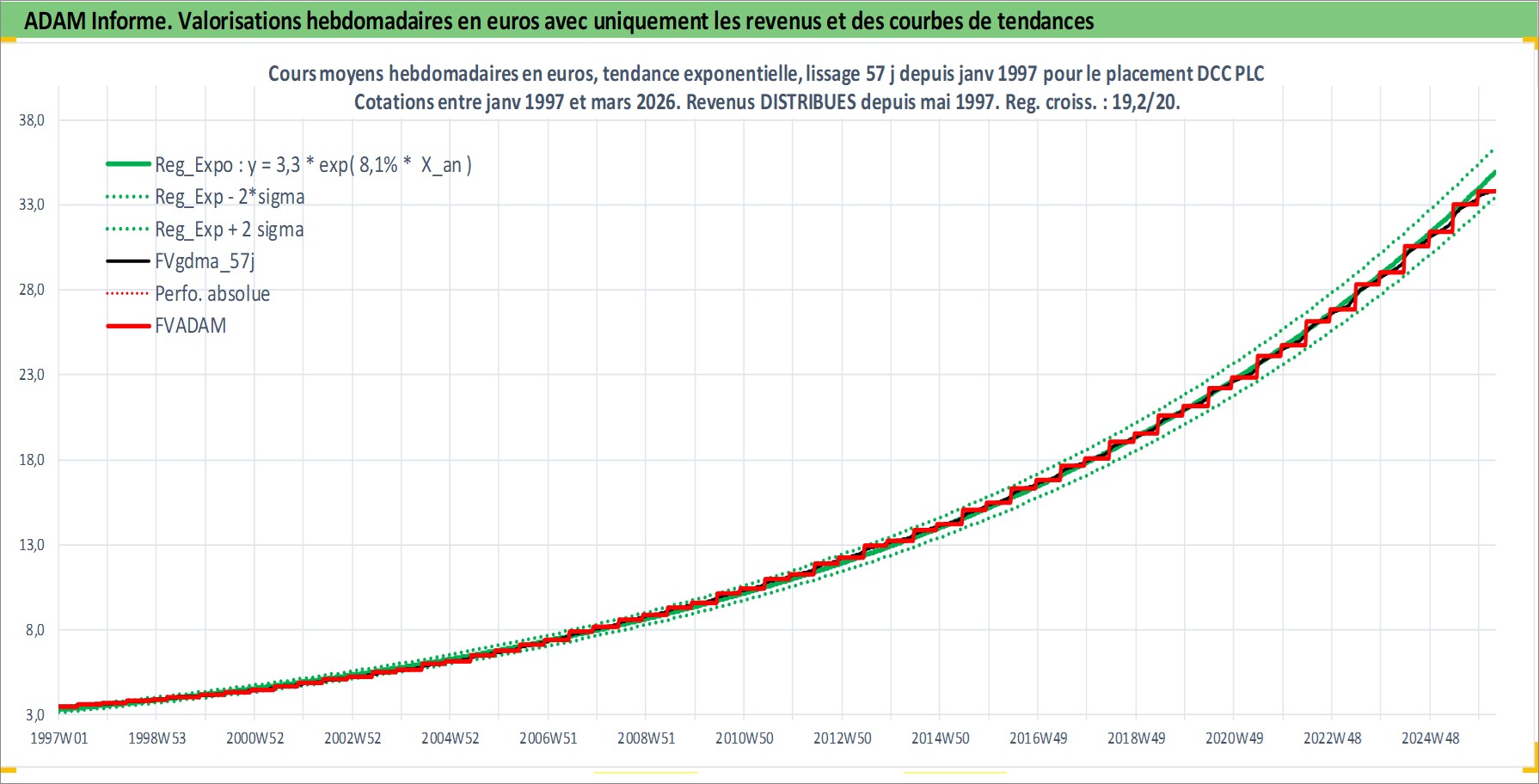Select the "2022W48" horizontal axis label
The height and width of the screenshot is (784, 1539).
pyautogui.click(x=1333, y=738)
